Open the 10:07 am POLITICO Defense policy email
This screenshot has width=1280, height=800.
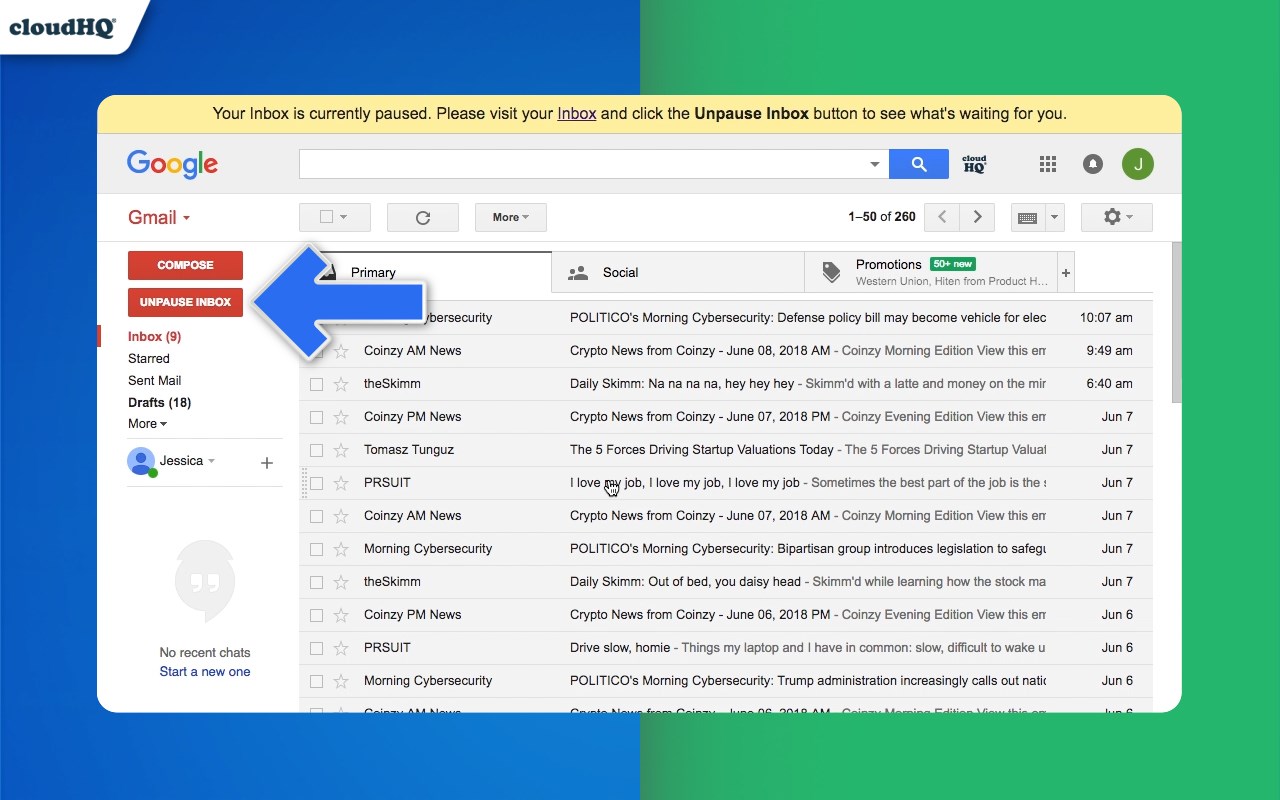726,318
